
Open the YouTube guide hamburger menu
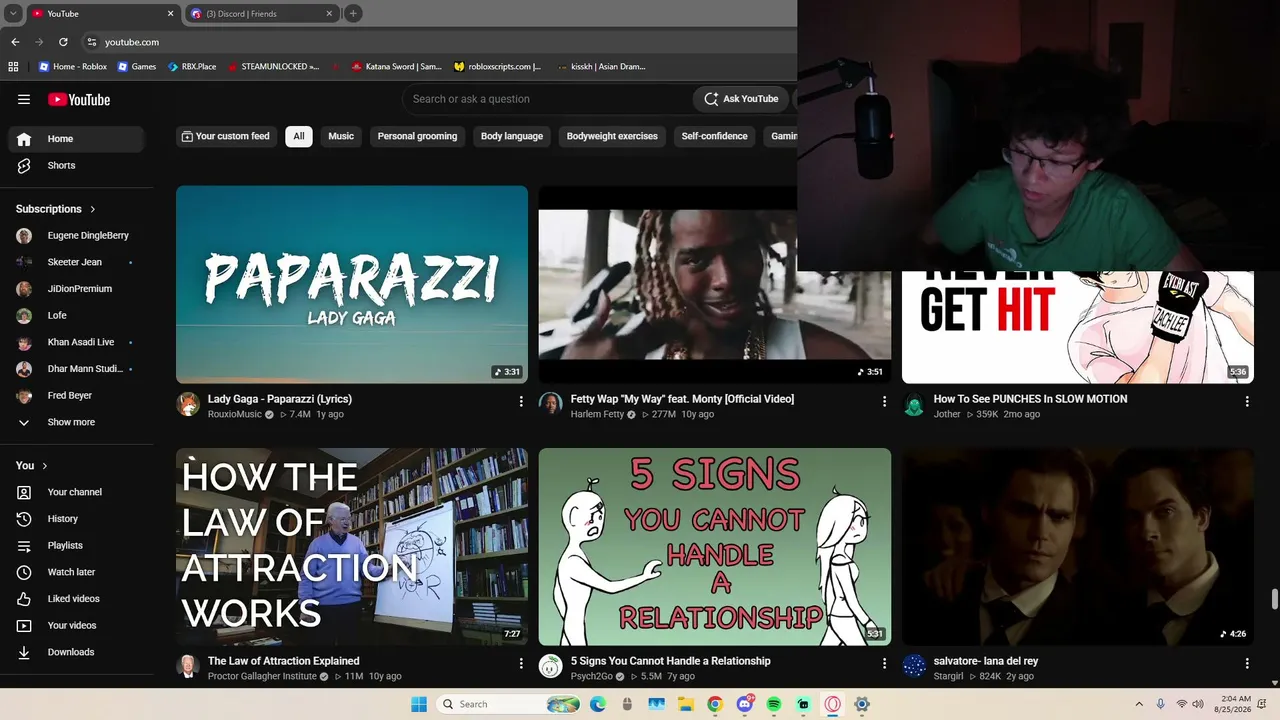(x=24, y=99)
